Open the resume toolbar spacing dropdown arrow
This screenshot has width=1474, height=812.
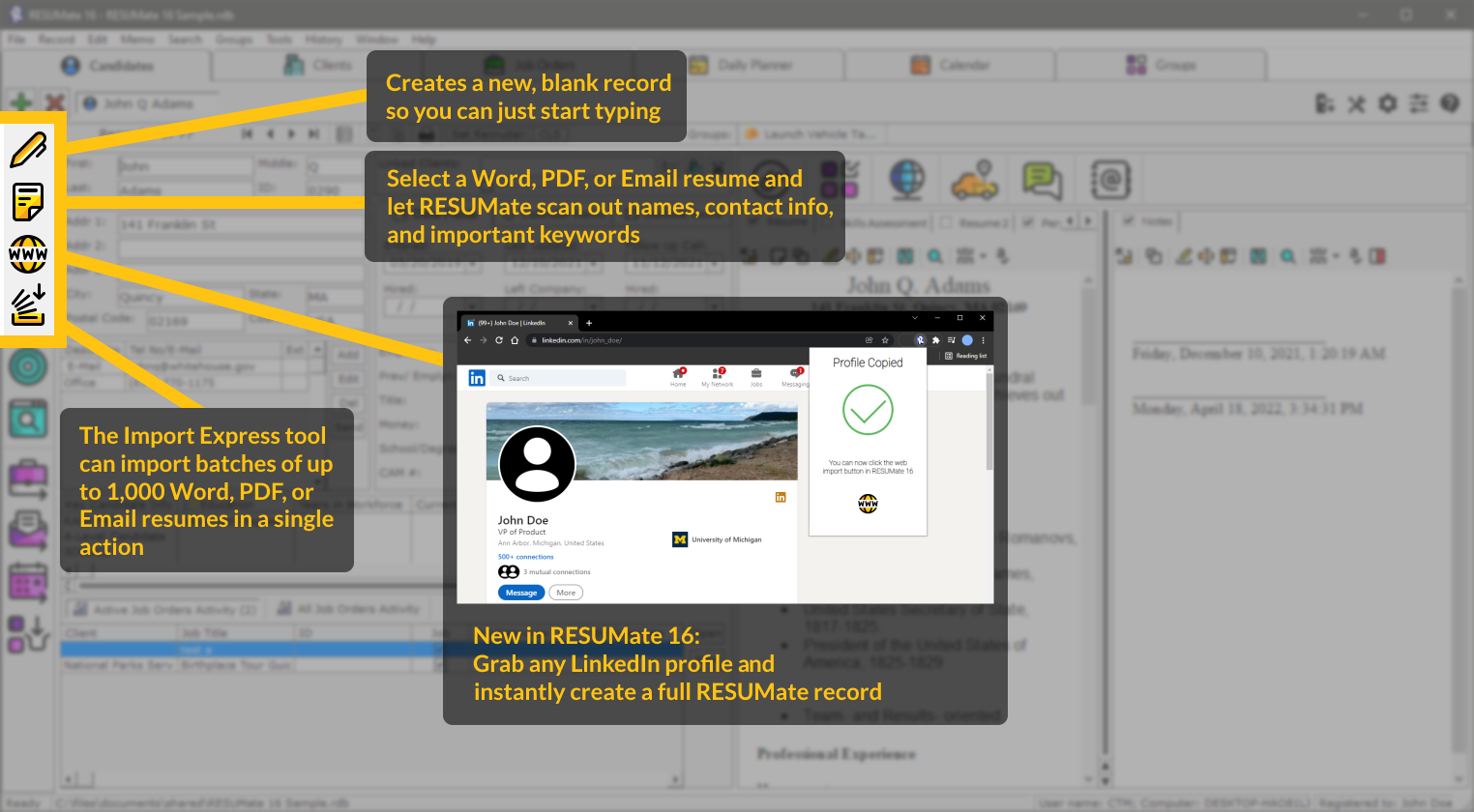click(x=983, y=256)
